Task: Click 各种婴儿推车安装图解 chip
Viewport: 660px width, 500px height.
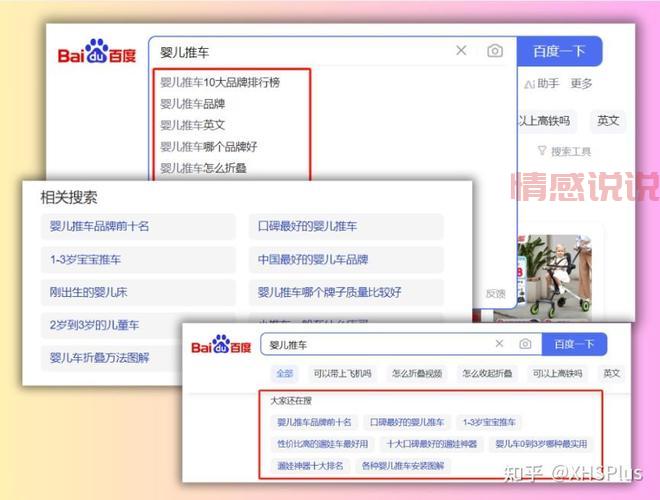Action: (403, 465)
